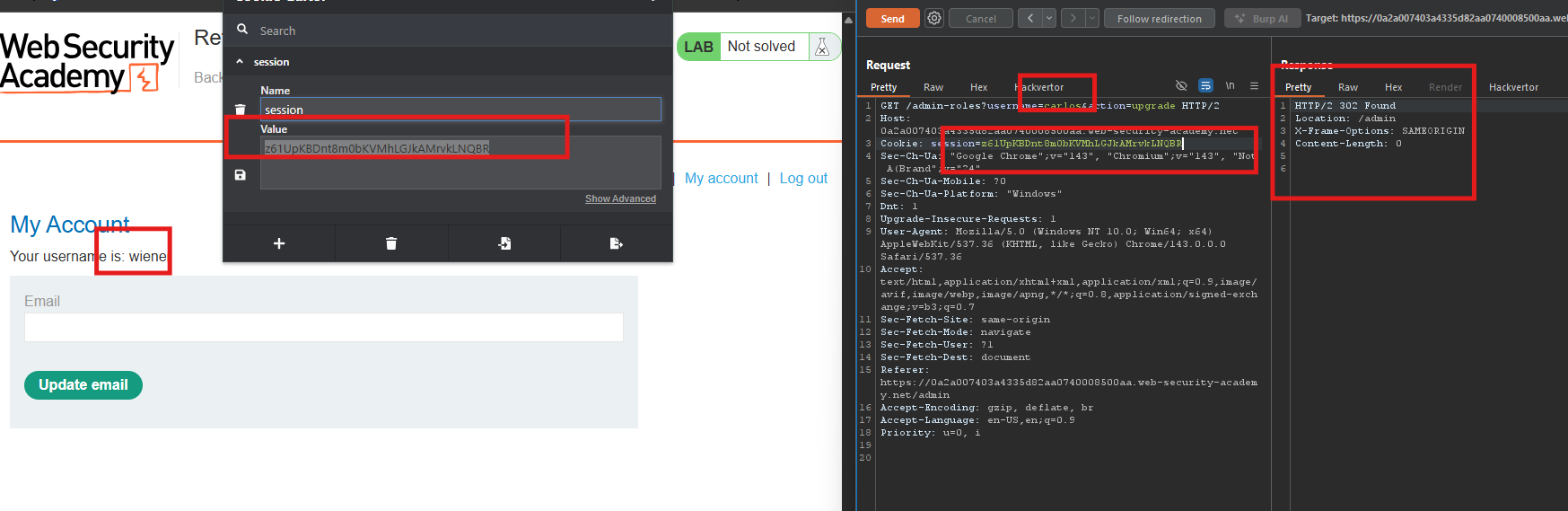Screen dimensions: 1568x511
Task: Switch the Response view to Hex tab
Action: 1394,87
